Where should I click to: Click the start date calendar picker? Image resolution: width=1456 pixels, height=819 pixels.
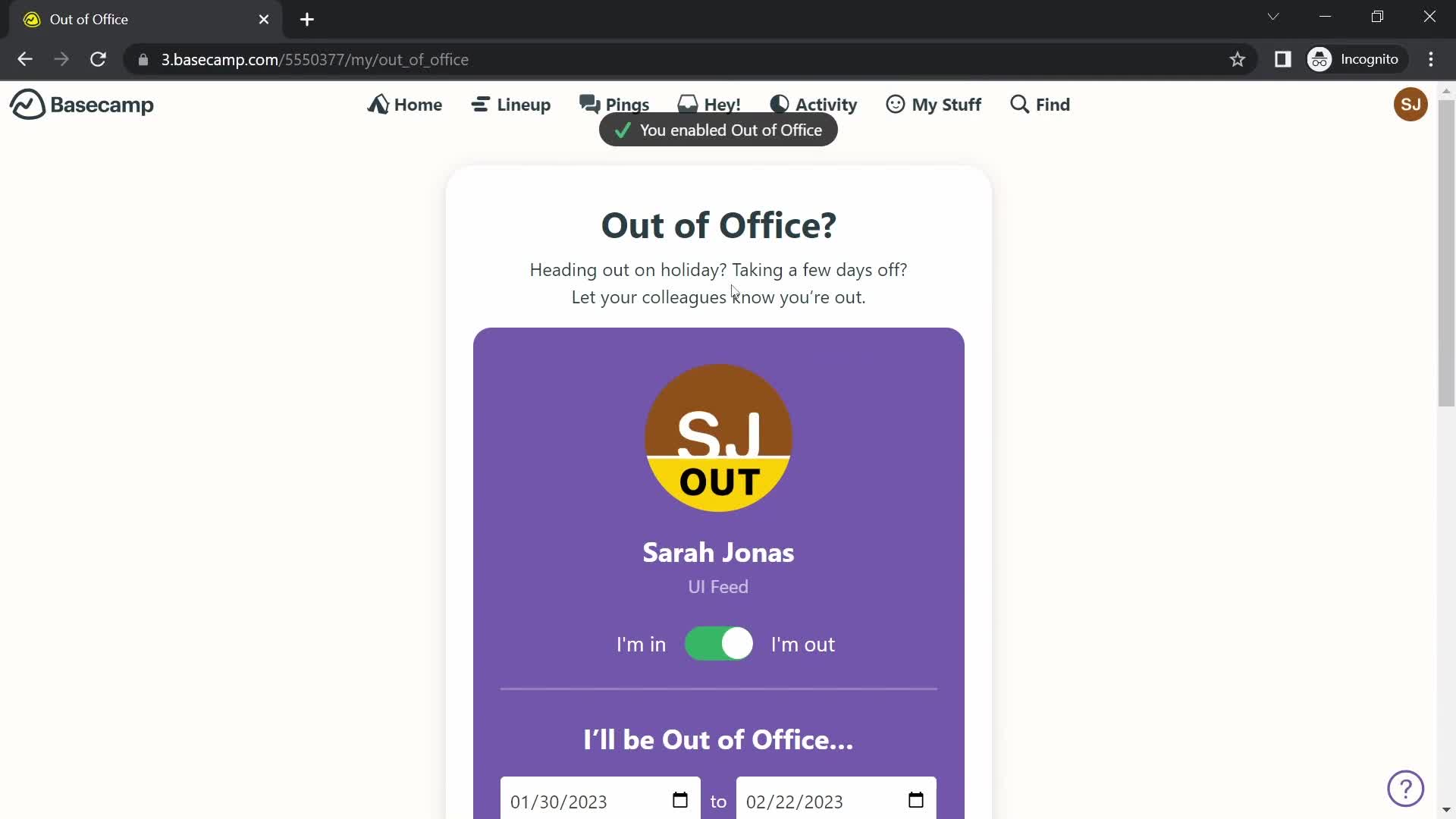click(x=680, y=800)
